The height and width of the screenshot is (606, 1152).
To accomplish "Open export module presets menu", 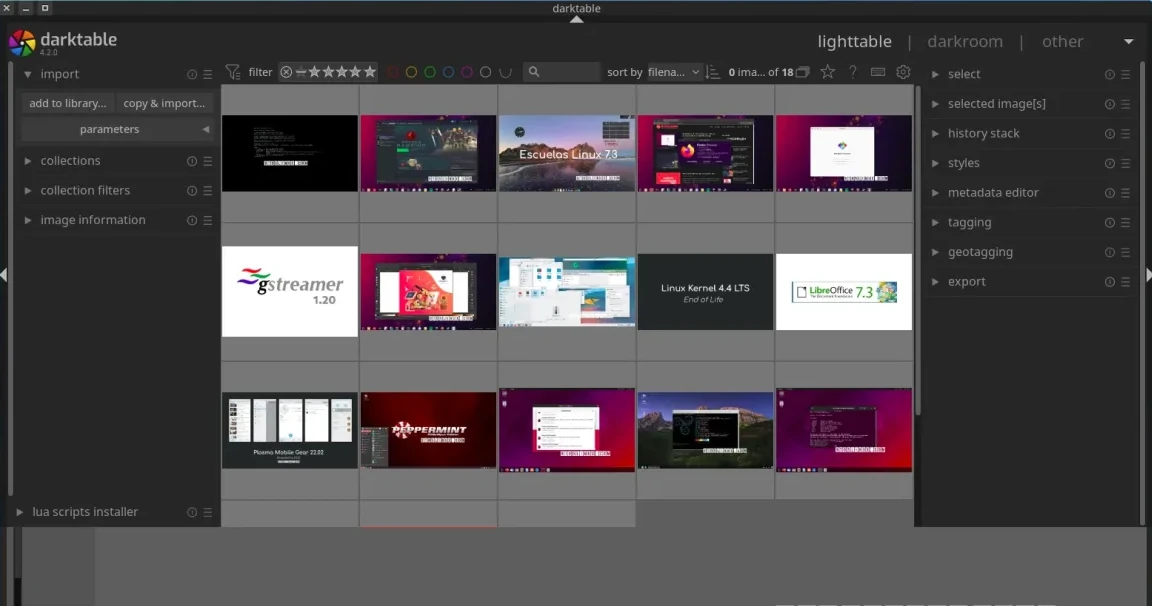I will [1126, 281].
